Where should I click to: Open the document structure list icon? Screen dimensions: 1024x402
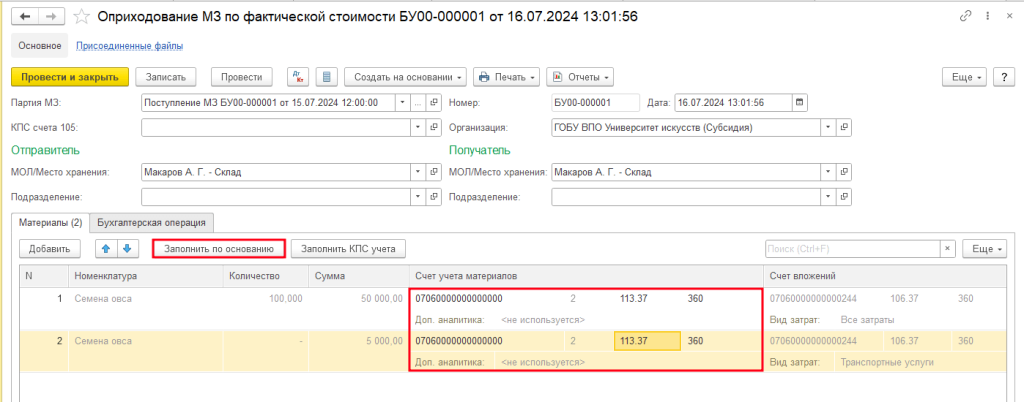(x=325, y=77)
